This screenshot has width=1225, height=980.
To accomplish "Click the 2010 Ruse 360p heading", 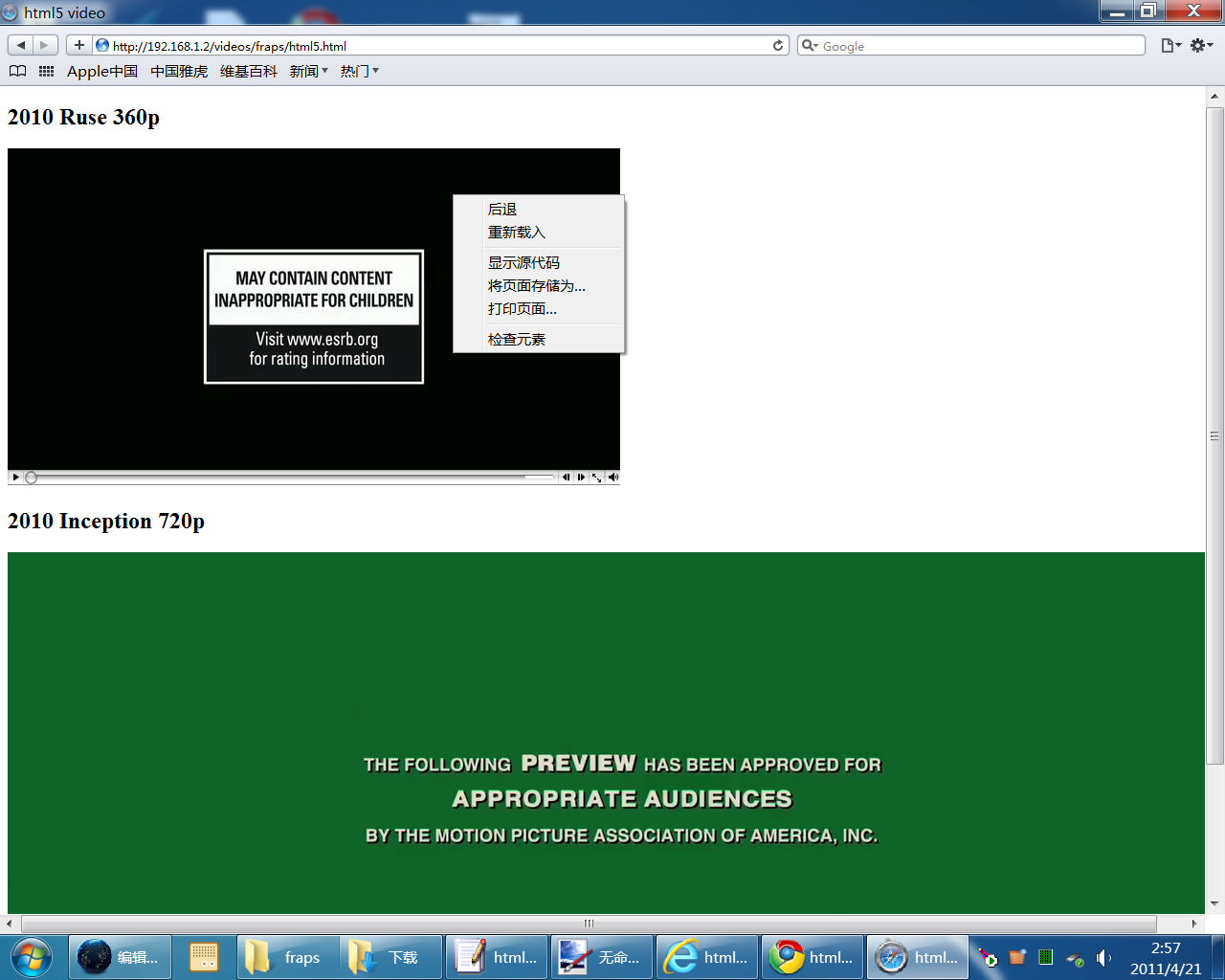I will (x=83, y=117).
